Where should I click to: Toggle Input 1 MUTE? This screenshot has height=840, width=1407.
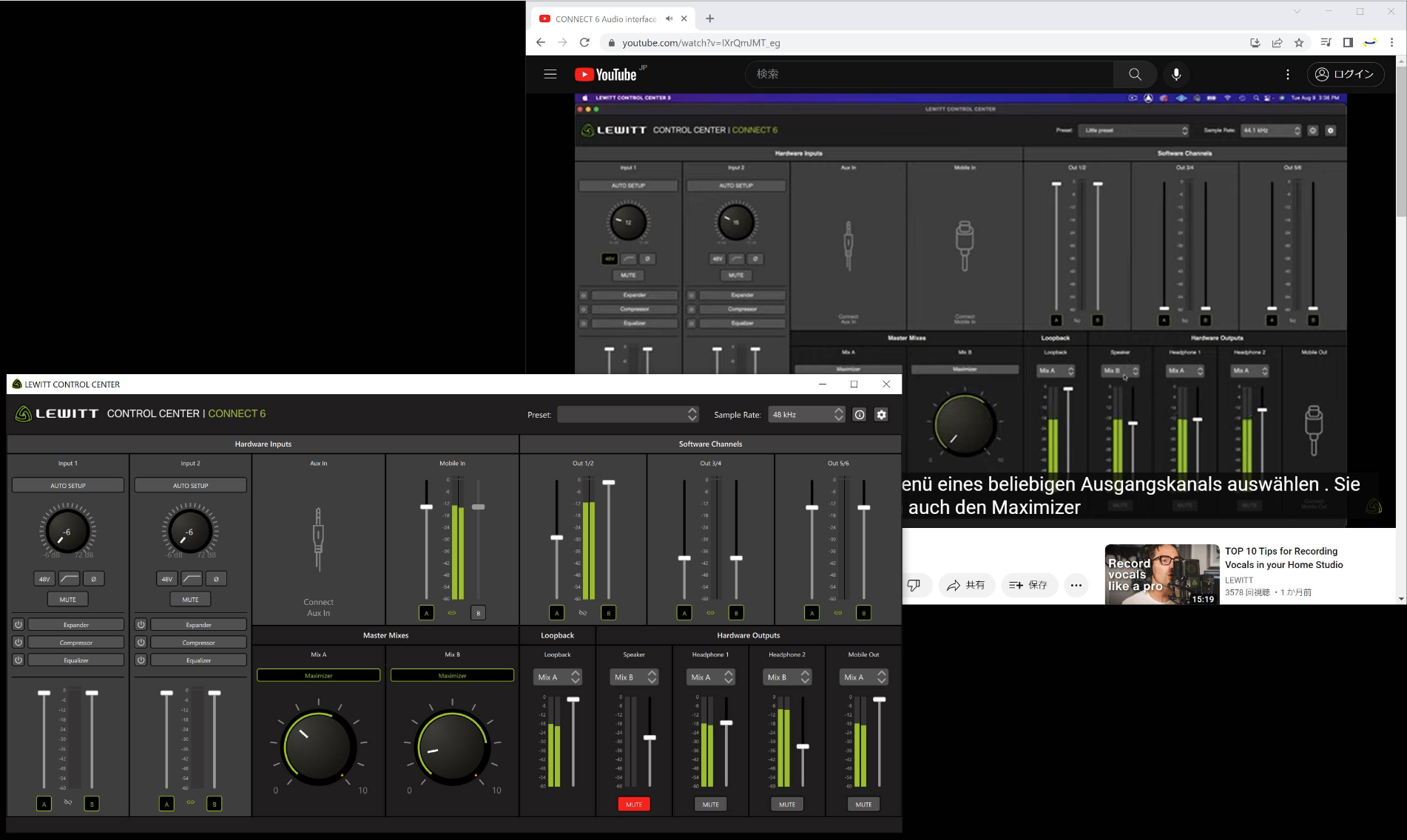pyautogui.click(x=68, y=600)
